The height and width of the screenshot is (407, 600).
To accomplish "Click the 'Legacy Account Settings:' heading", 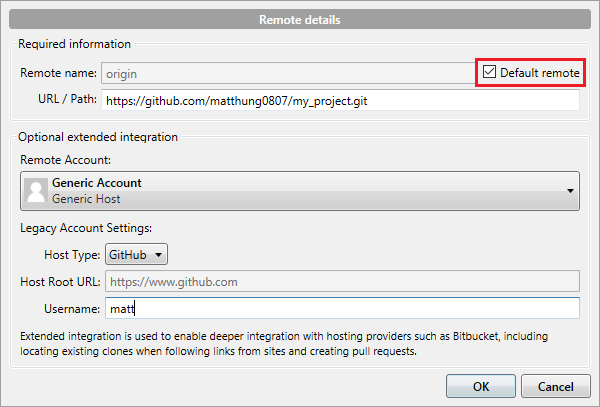I will (x=87, y=229).
